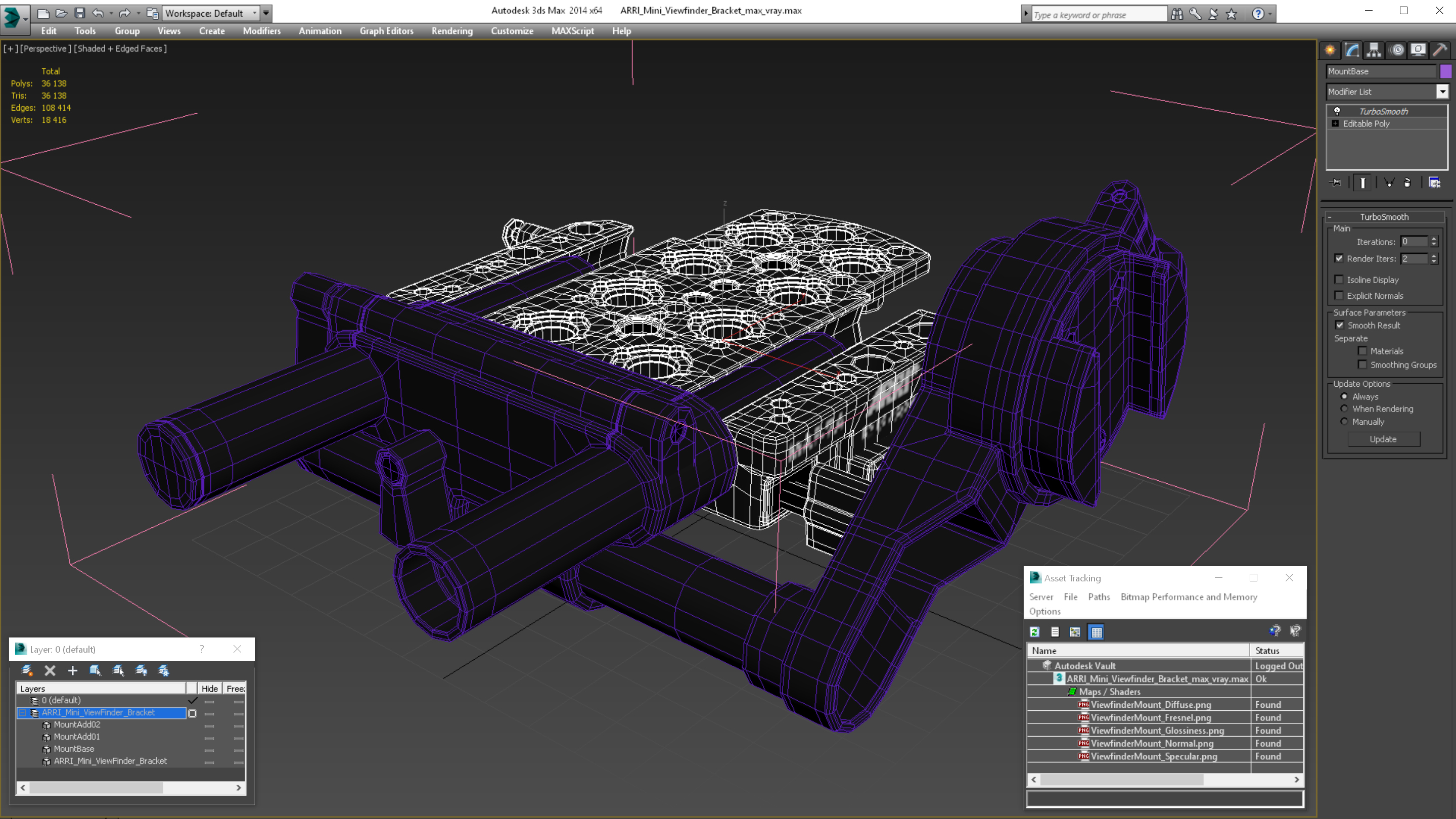Click the Shaded + Edged Faces viewport label
The height and width of the screenshot is (819, 1456).
tap(120, 49)
